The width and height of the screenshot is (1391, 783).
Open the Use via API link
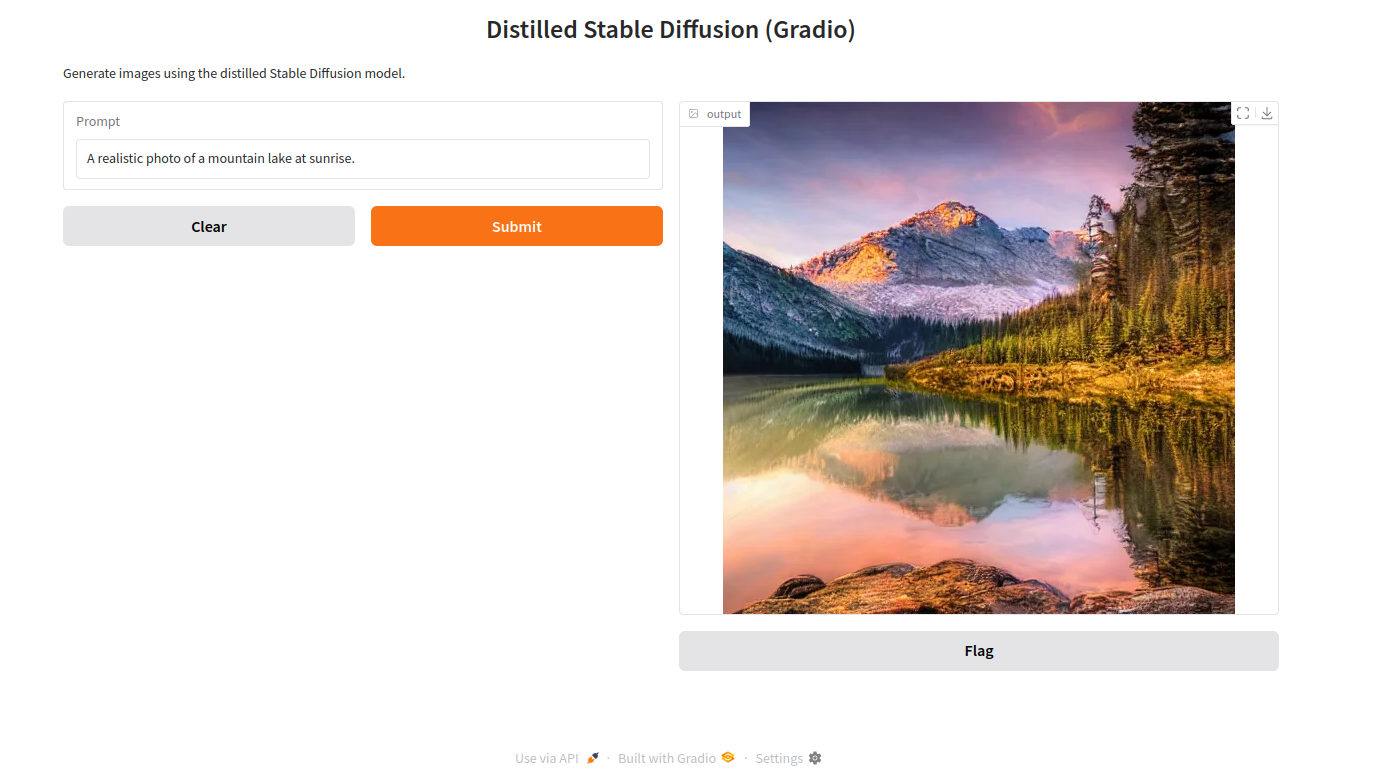click(547, 758)
